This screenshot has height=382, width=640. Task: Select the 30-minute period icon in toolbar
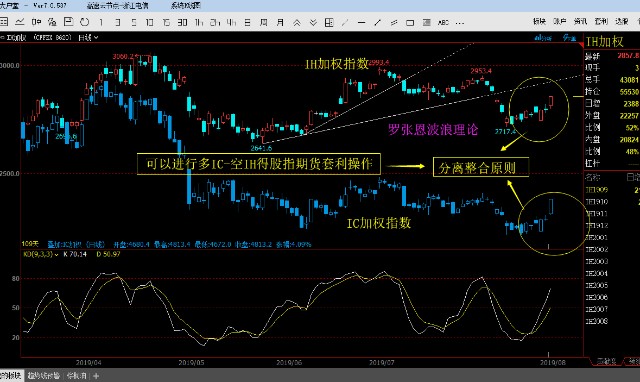[x=182, y=22]
